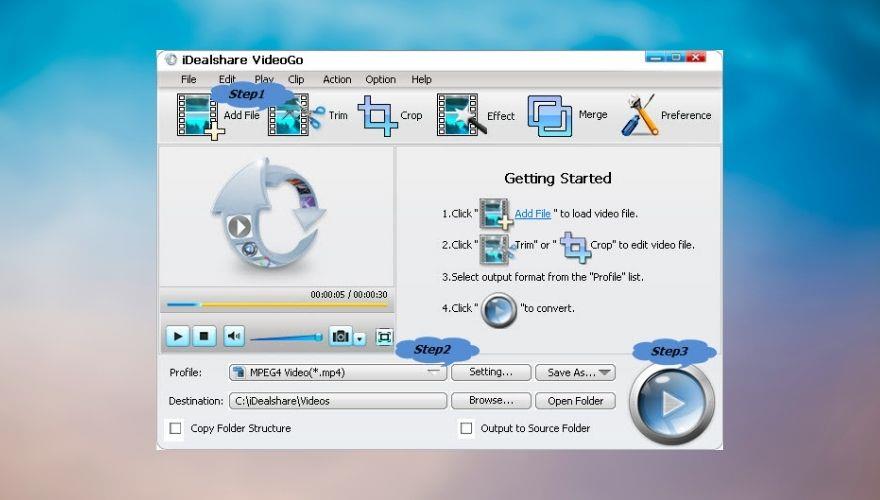Take a snapshot with the camera icon
Viewport: 880px width, 500px height.
coord(341,337)
